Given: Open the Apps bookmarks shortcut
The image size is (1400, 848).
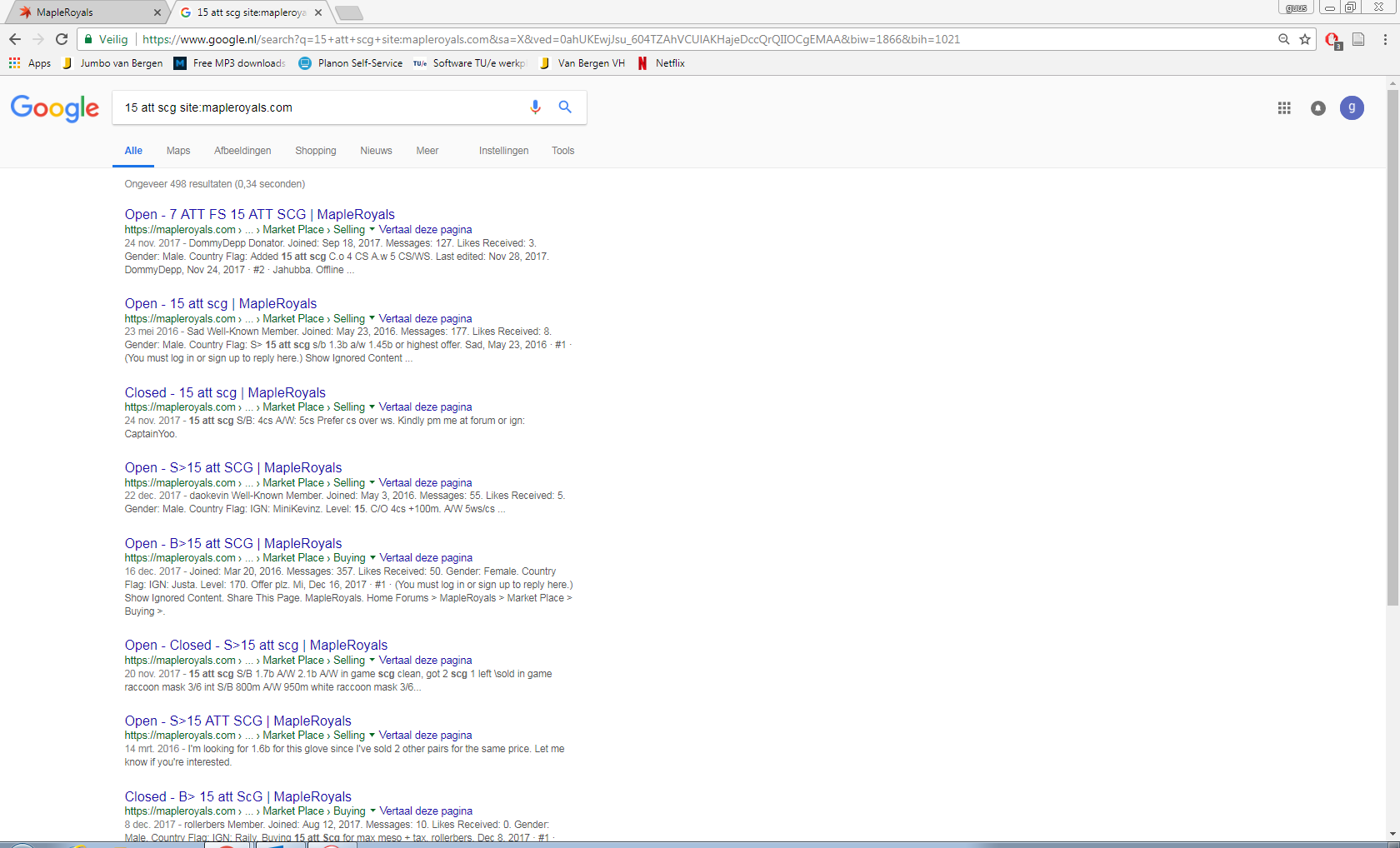Looking at the screenshot, I should click(x=30, y=63).
